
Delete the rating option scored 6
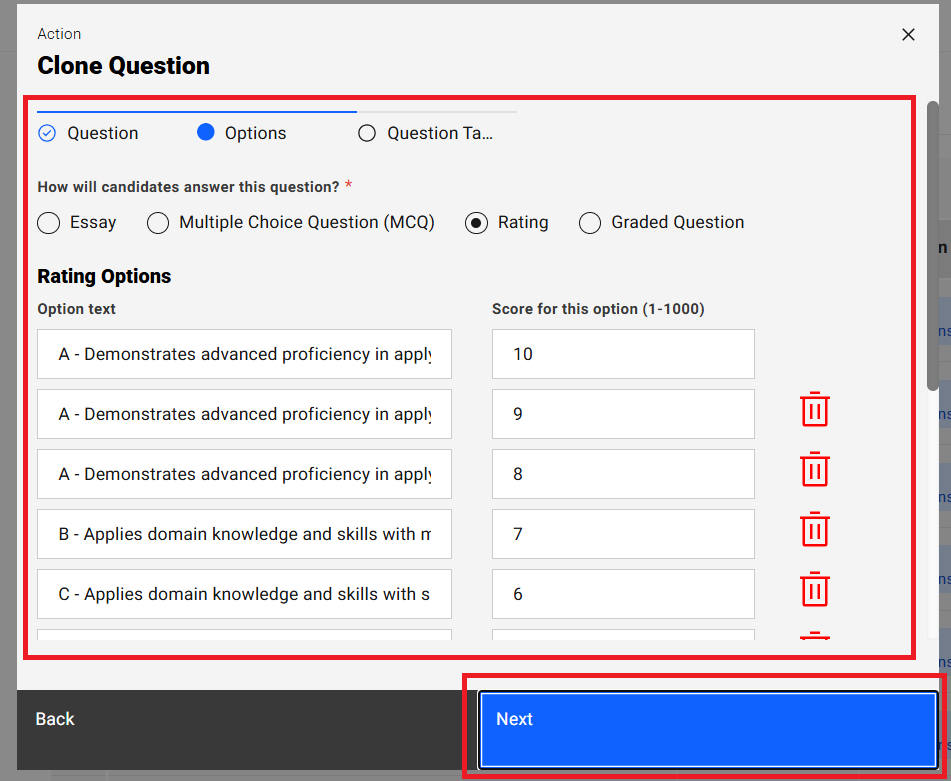(x=814, y=590)
